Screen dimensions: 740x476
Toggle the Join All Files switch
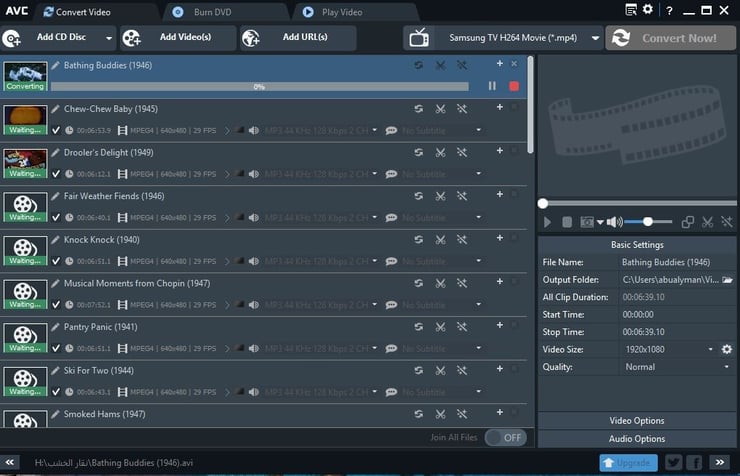pos(506,438)
